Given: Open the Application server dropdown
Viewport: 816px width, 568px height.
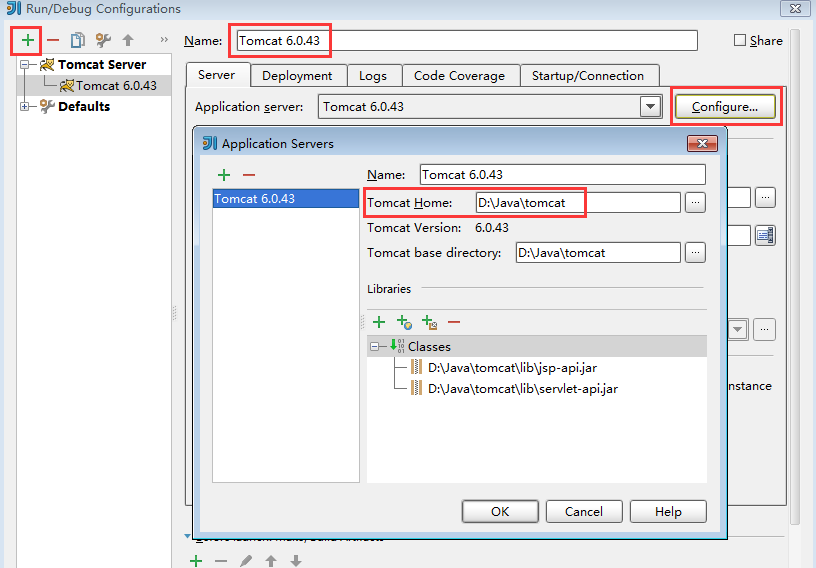Looking at the screenshot, I should click(x=650, y=106).
